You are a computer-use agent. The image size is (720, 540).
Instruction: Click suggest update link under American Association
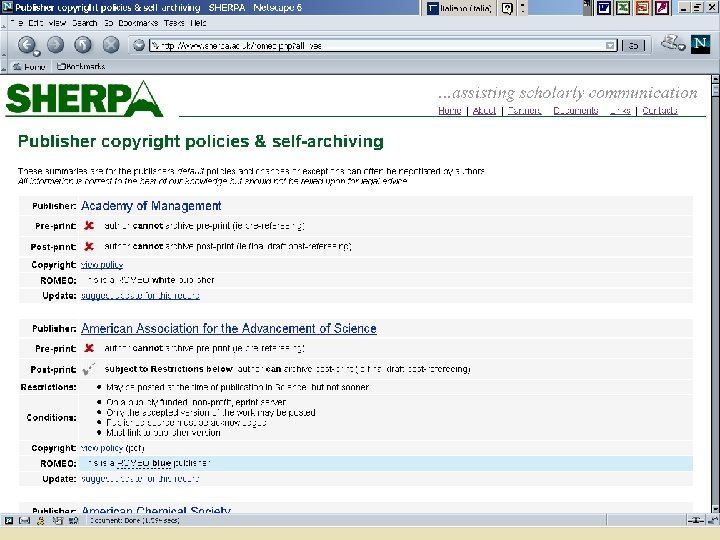point(140,479)
